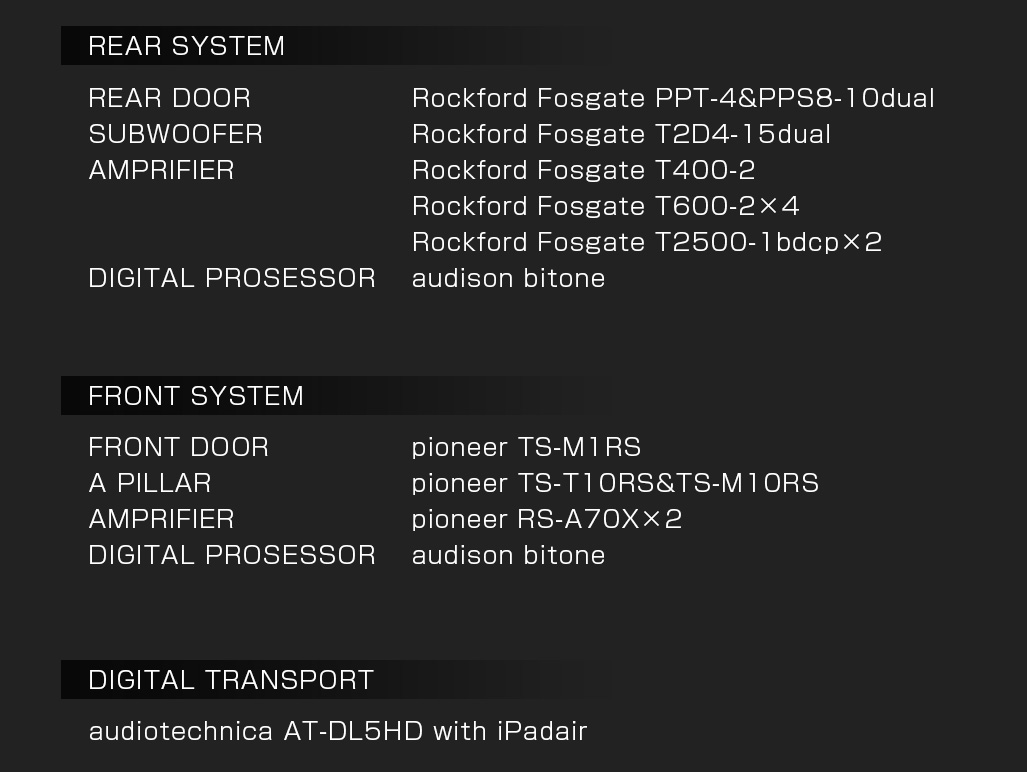
Task: Click Rockford Fosgate T2500-1bdcp×2 entry
Action: [x=647, y=242]
